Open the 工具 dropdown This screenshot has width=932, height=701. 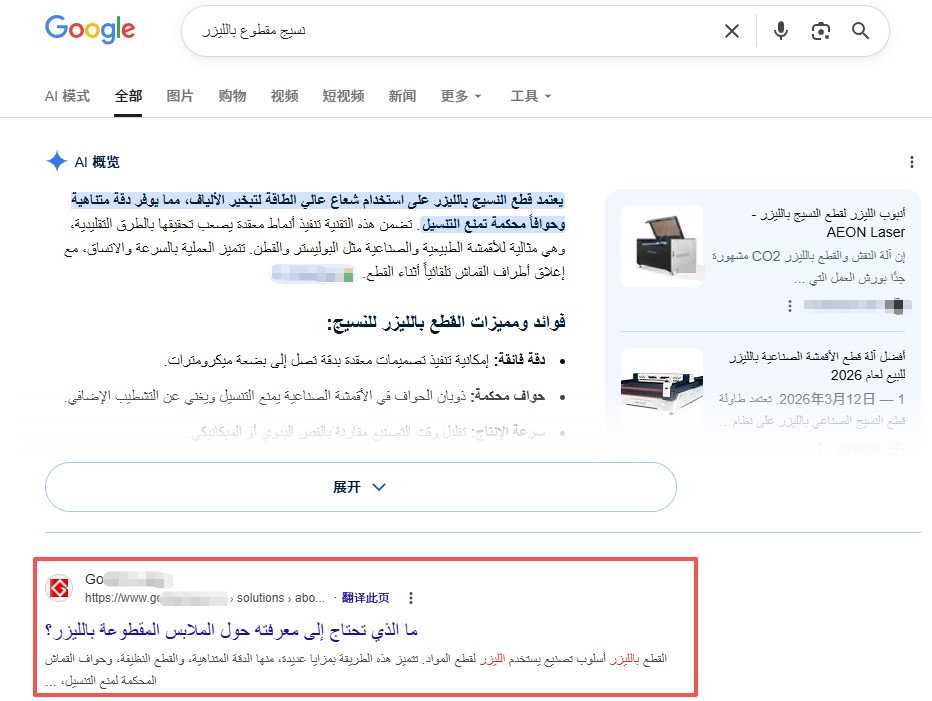point(531,96)
